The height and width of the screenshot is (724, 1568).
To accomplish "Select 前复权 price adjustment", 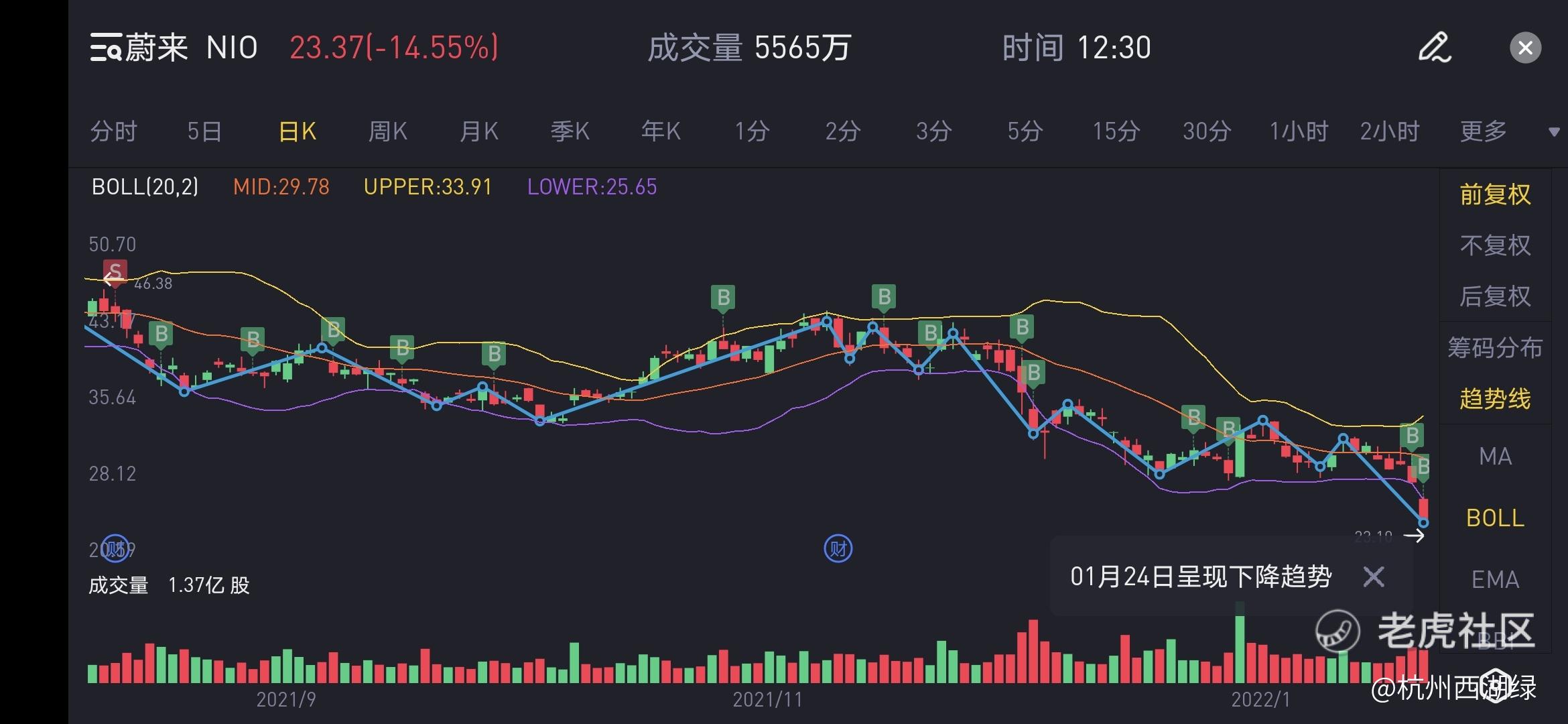I will [1496, 194].
